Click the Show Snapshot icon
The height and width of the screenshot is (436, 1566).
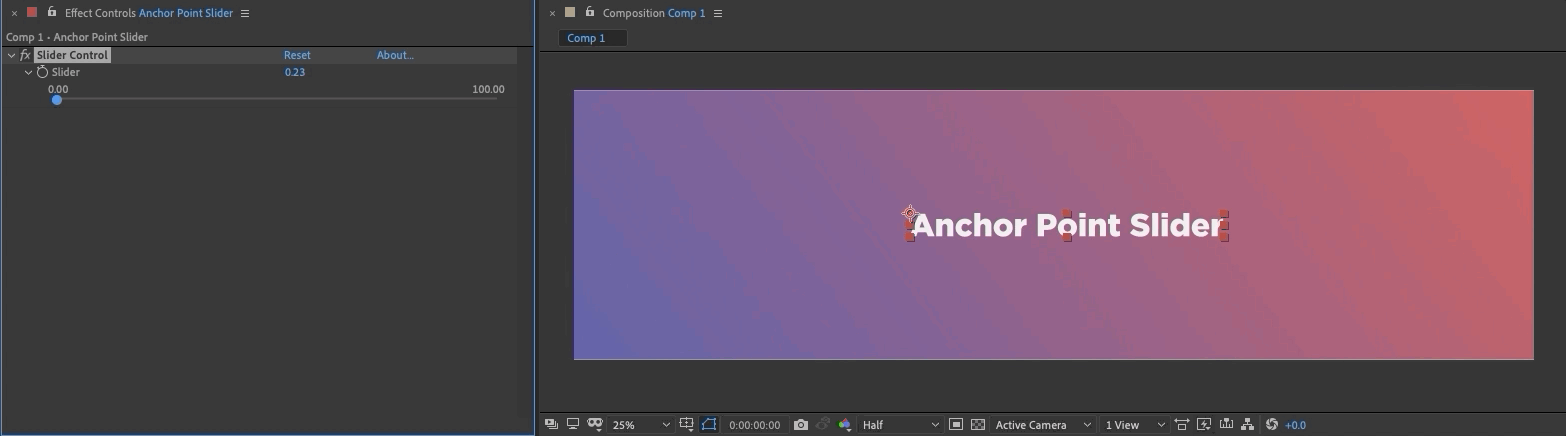pos(823,424)
